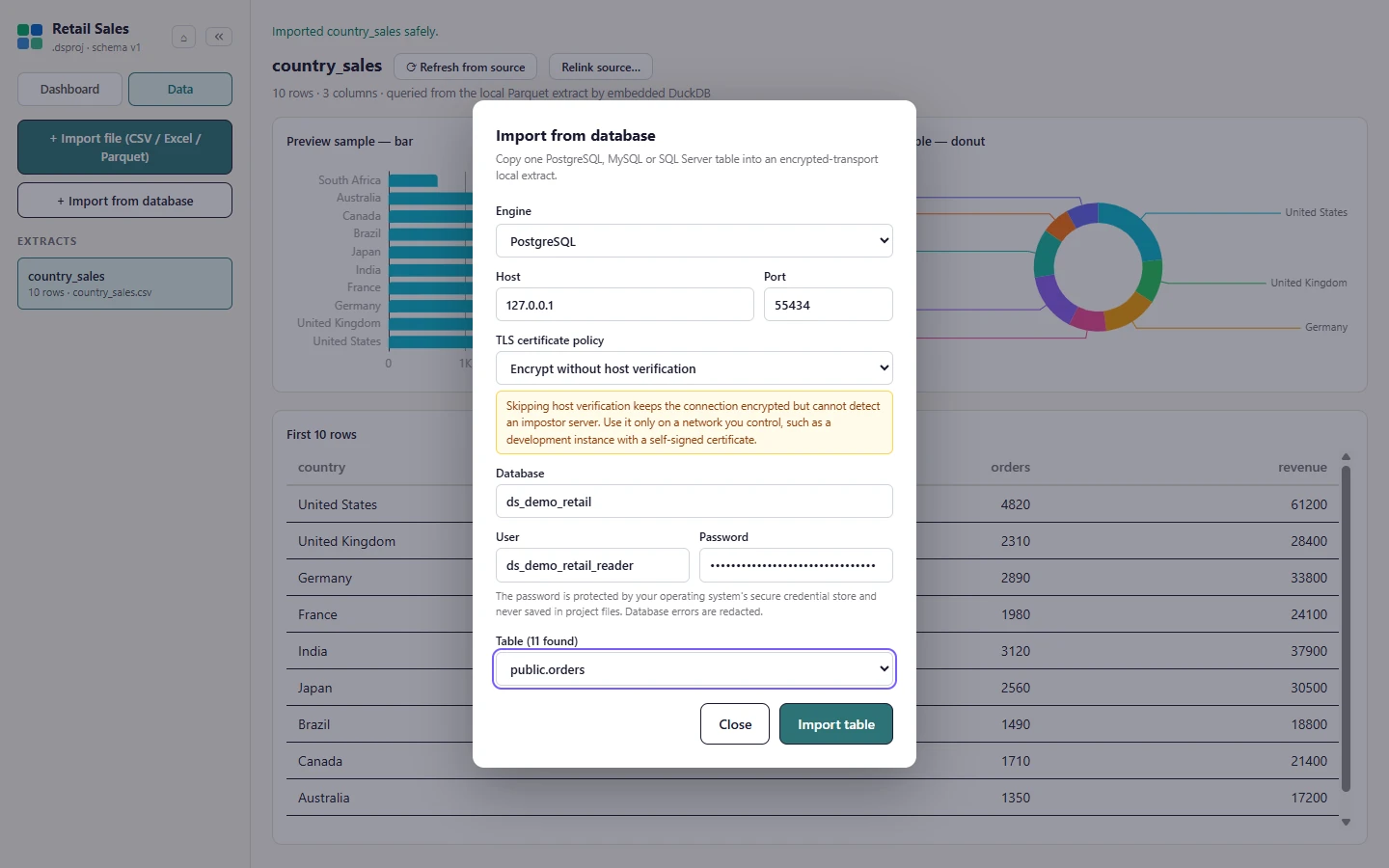The width and height of the screenshot is (1389, 868).
Task: Click the yellow host verification warning text
Action: tap(694, 422)
